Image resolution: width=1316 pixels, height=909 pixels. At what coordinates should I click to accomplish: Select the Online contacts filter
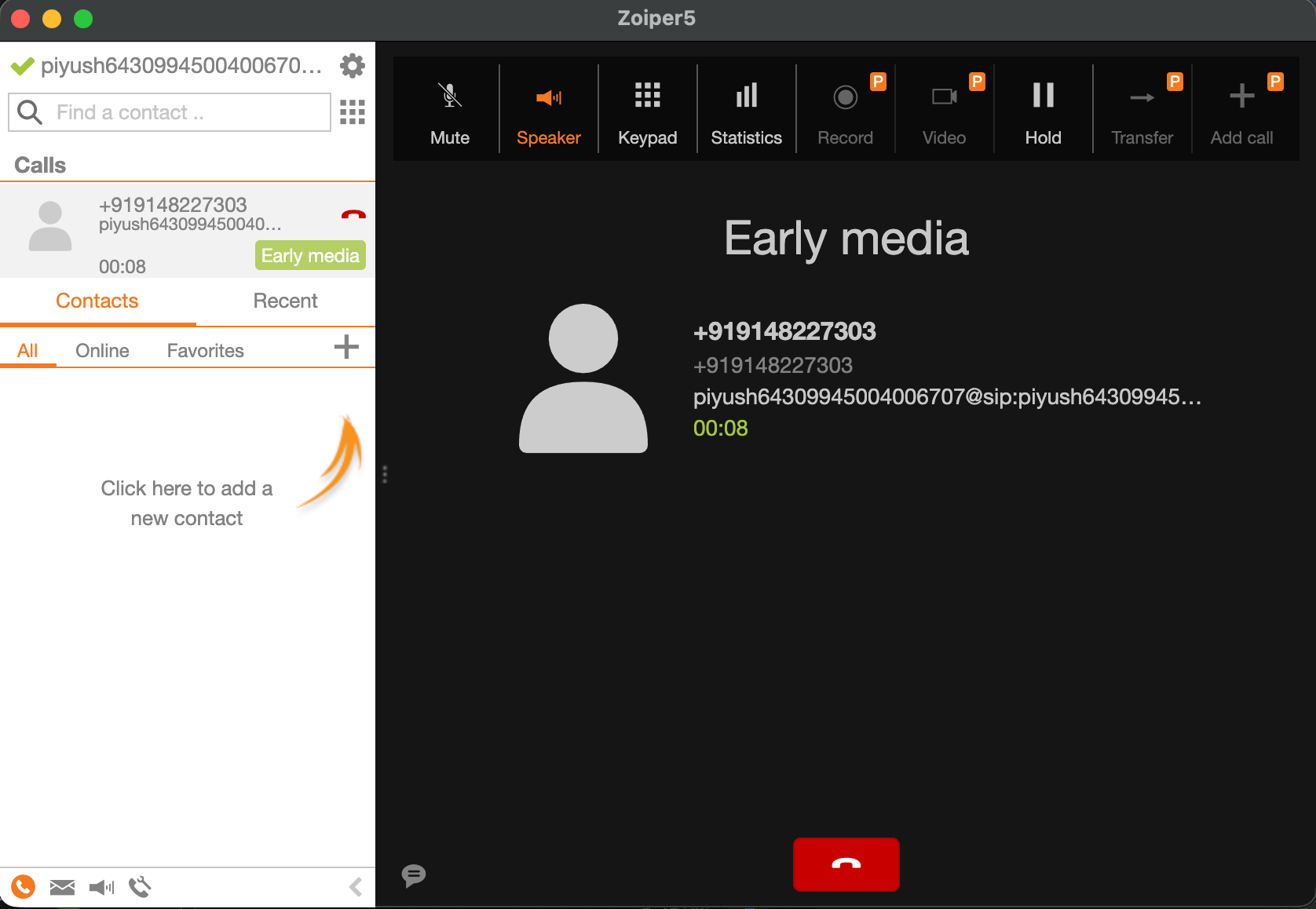(x=102, y=351)
